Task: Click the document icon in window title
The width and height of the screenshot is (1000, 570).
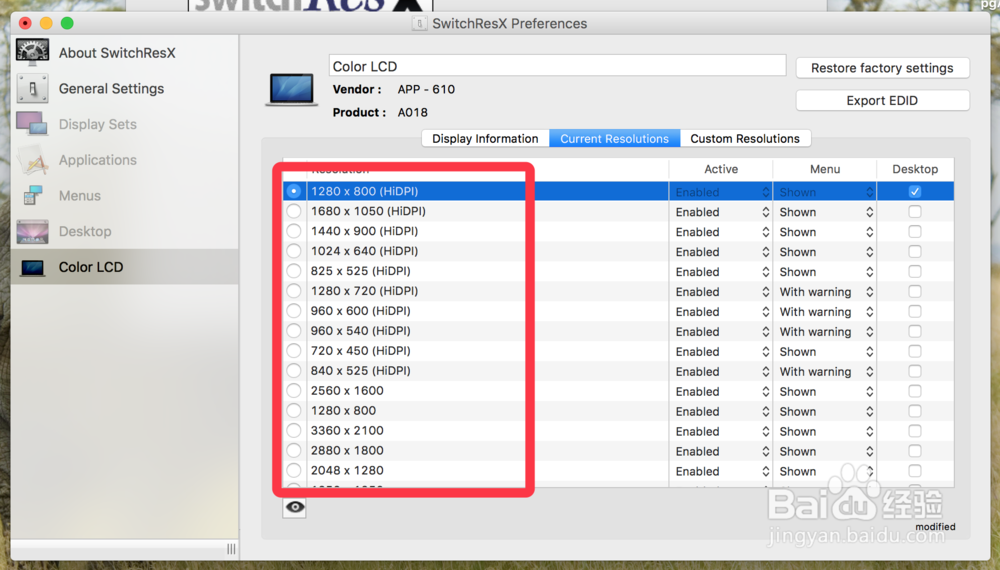Action: [x=419, y=24]
